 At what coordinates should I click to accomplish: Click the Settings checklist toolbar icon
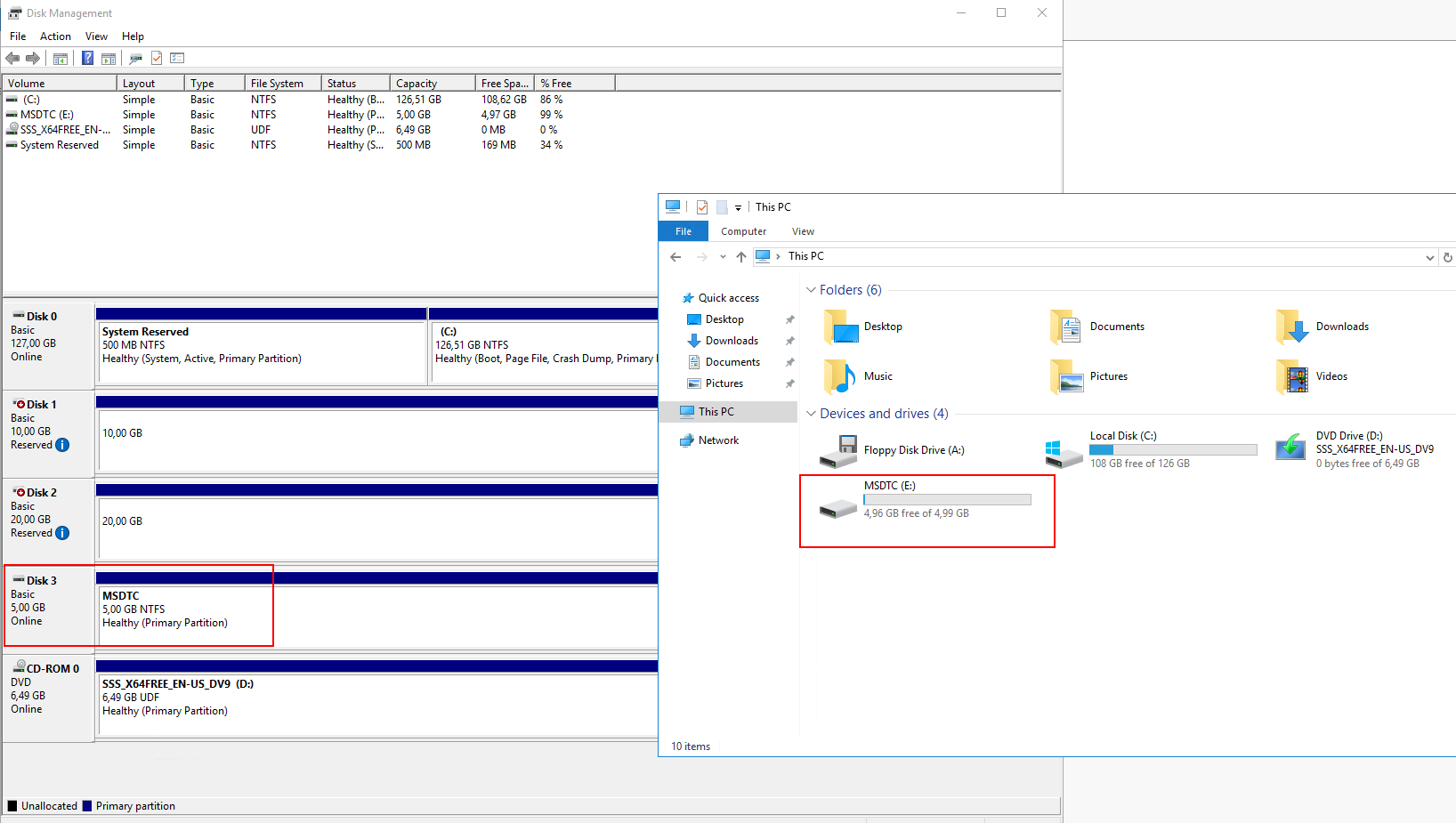[177, 58]
